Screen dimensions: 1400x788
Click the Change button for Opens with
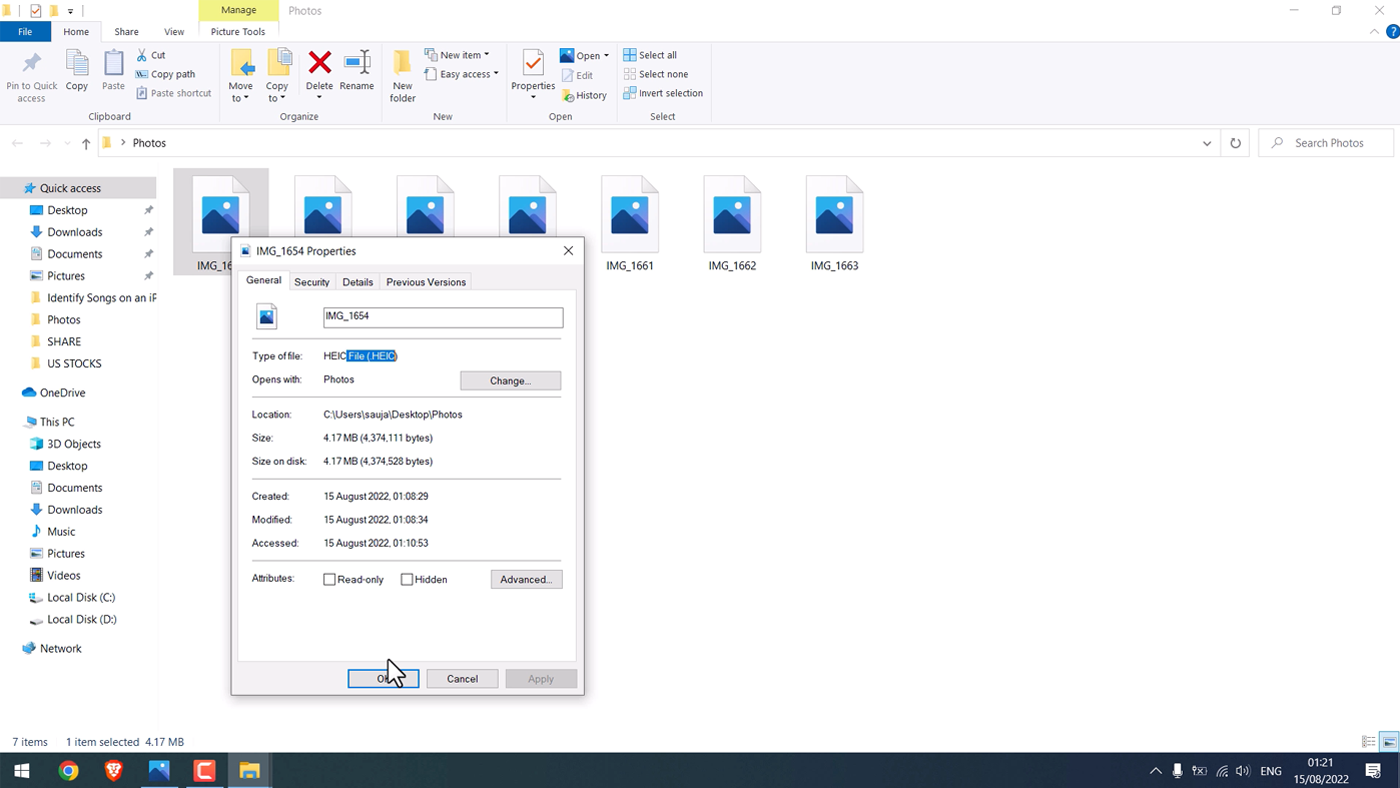[510, 380]
